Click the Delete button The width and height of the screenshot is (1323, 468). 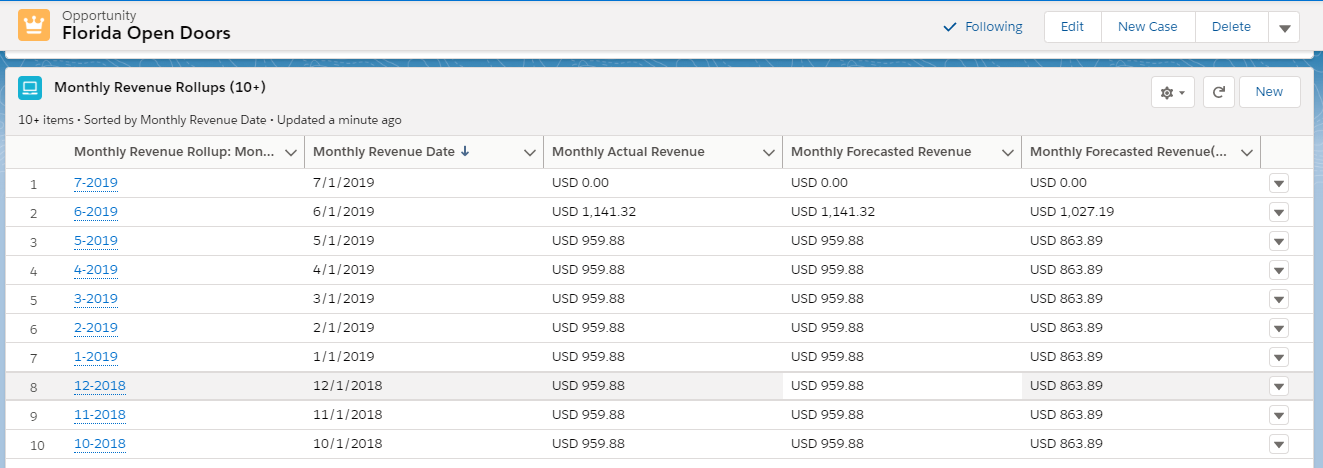[1231, 27]
